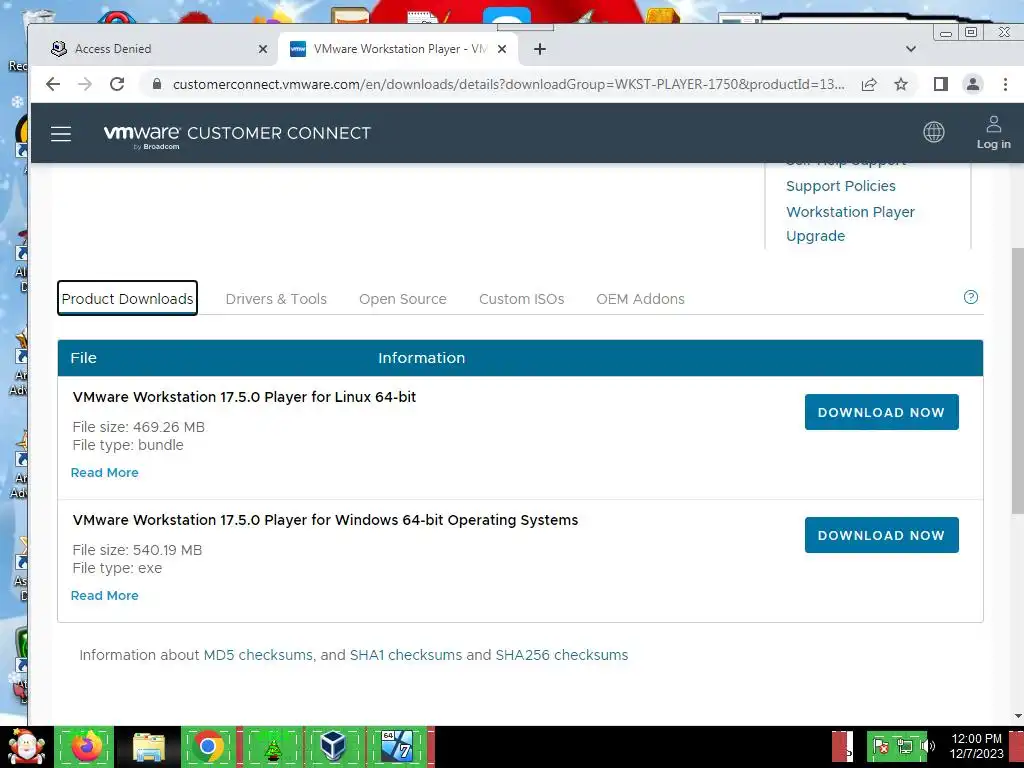1024x768 pixels.
Task: Switch to Custom ISOs tab
Action: (x=522, y=299)
